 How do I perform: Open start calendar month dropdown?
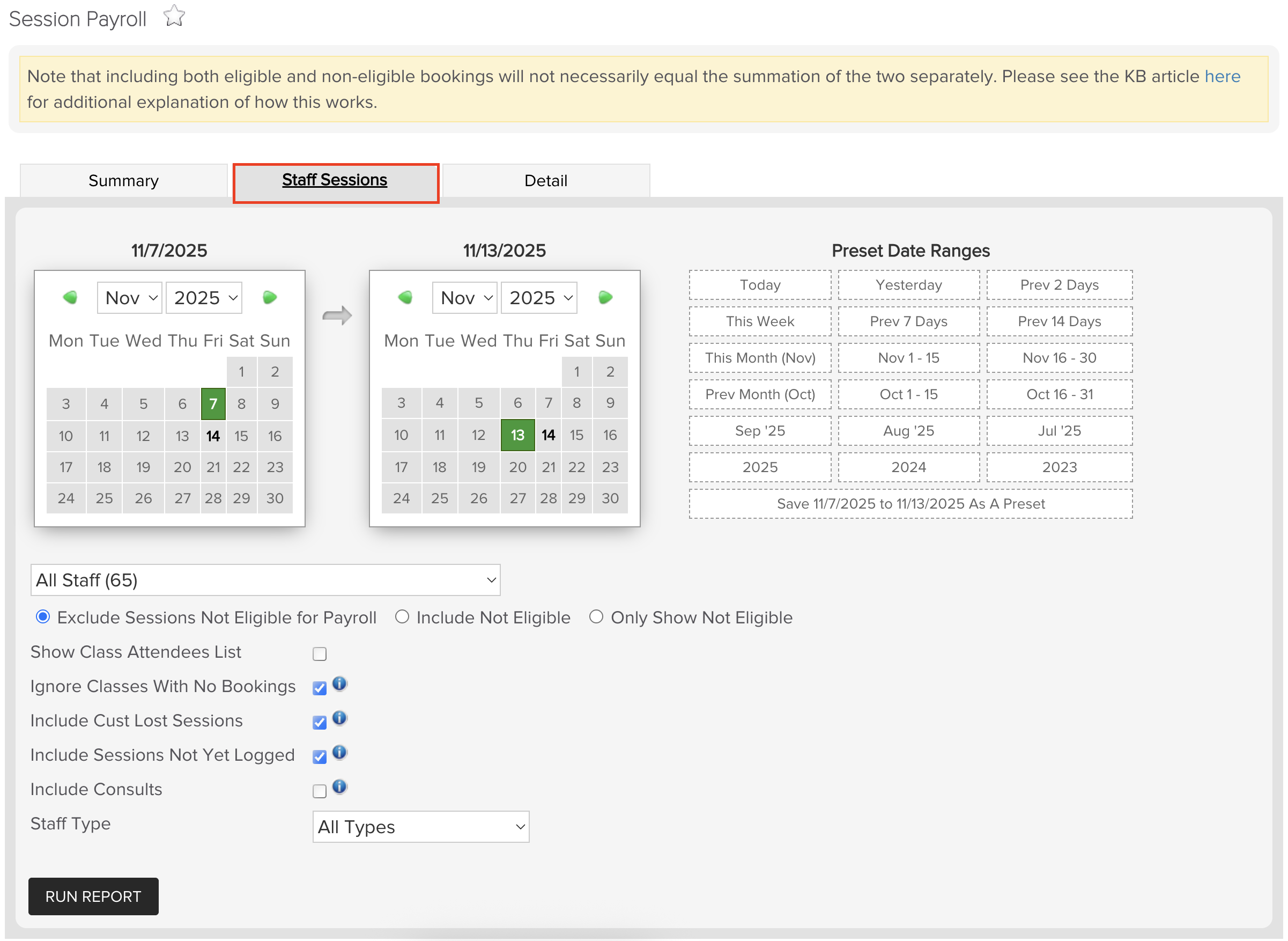coord(130,298)
